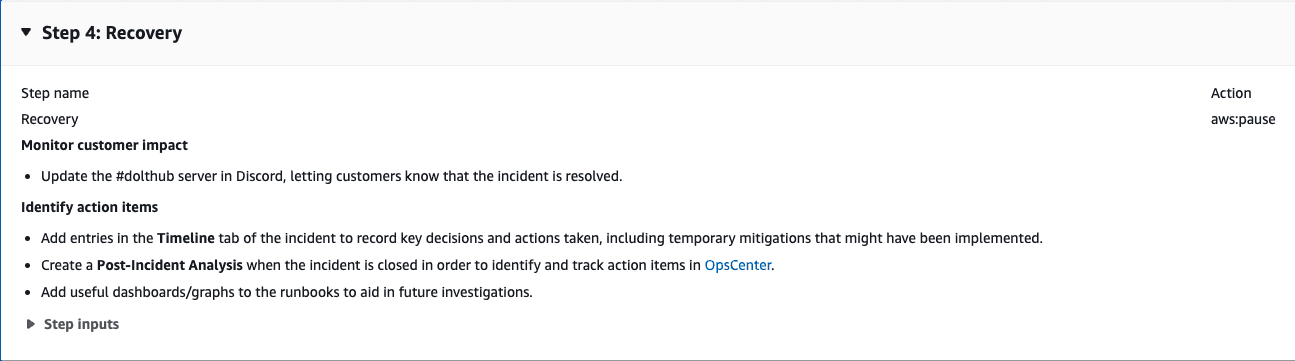Expand the Step inputs disclosure triangle
This screenshot has width=1295, height=361.
(x=33, y=324)
